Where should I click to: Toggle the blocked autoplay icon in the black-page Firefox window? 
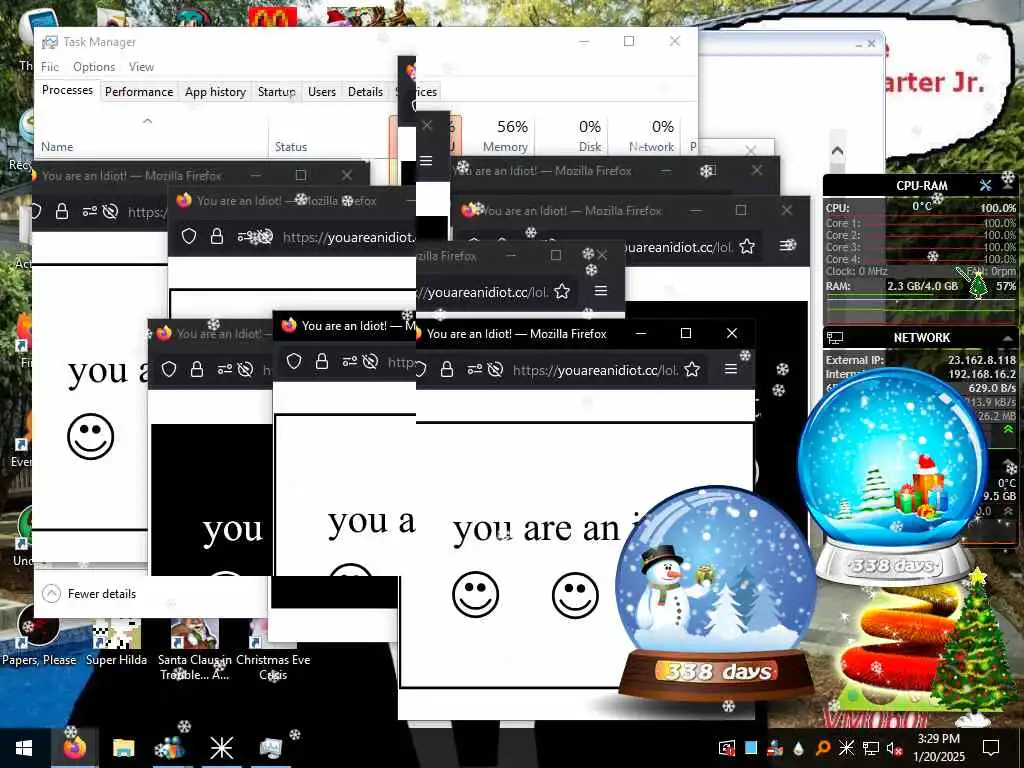coord(245,370)
